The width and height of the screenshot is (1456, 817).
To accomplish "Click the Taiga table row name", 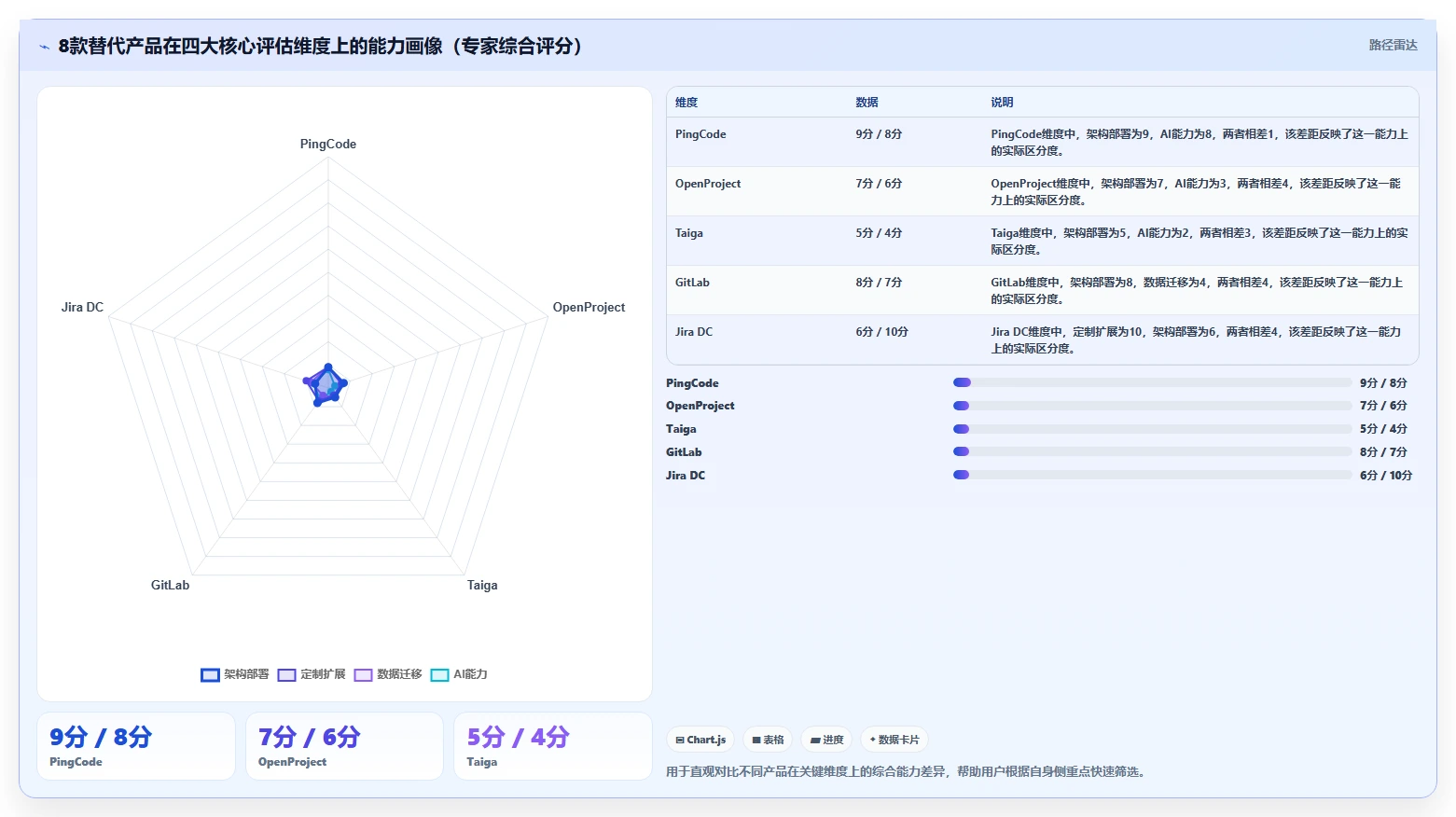I will (689, 233).
